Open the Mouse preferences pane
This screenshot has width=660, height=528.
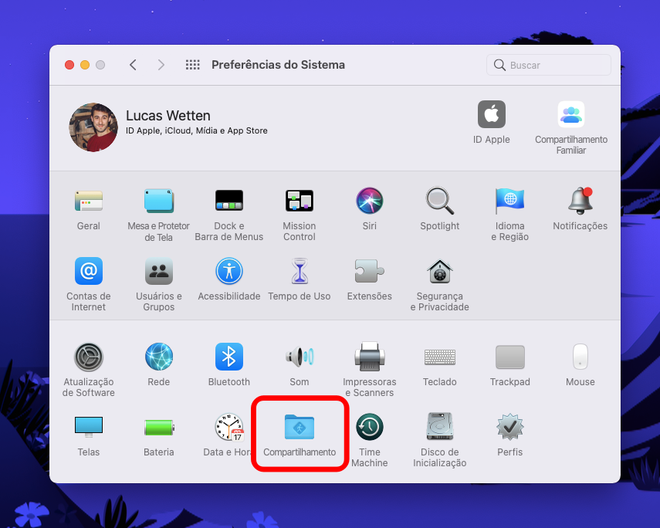580,357
